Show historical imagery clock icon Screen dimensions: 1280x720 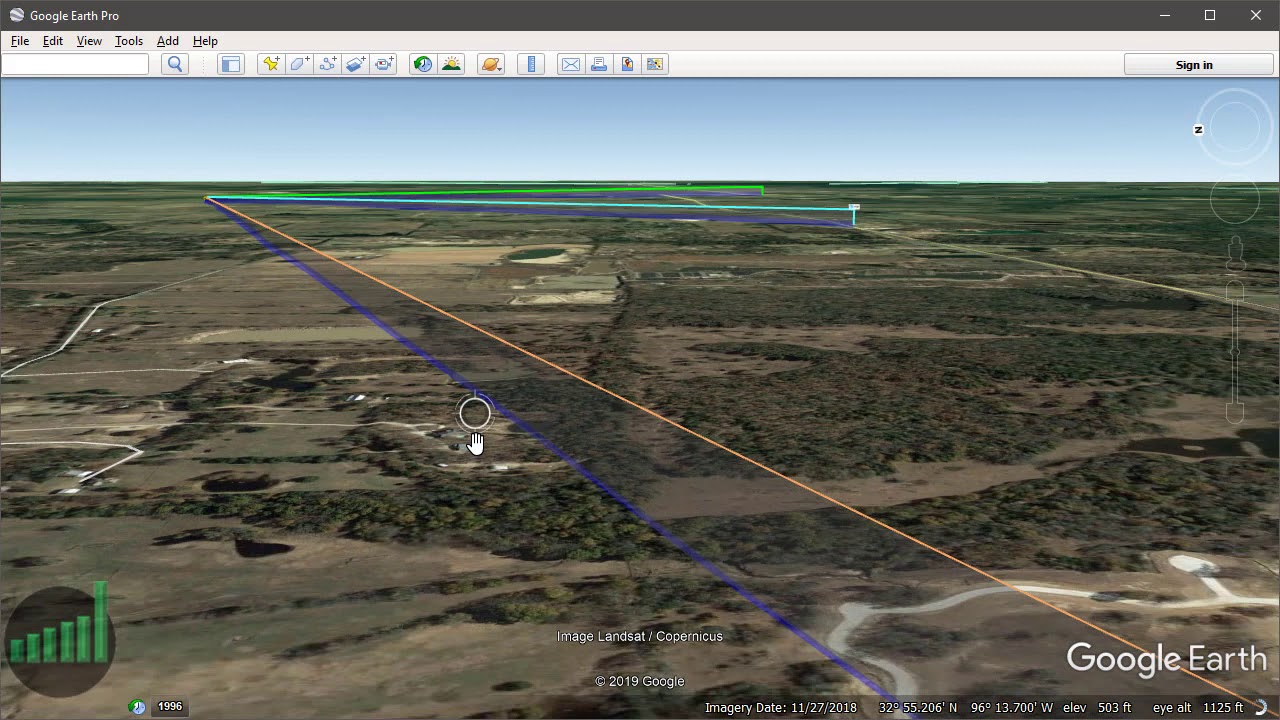pyautogui.click(x=423, y=64)
